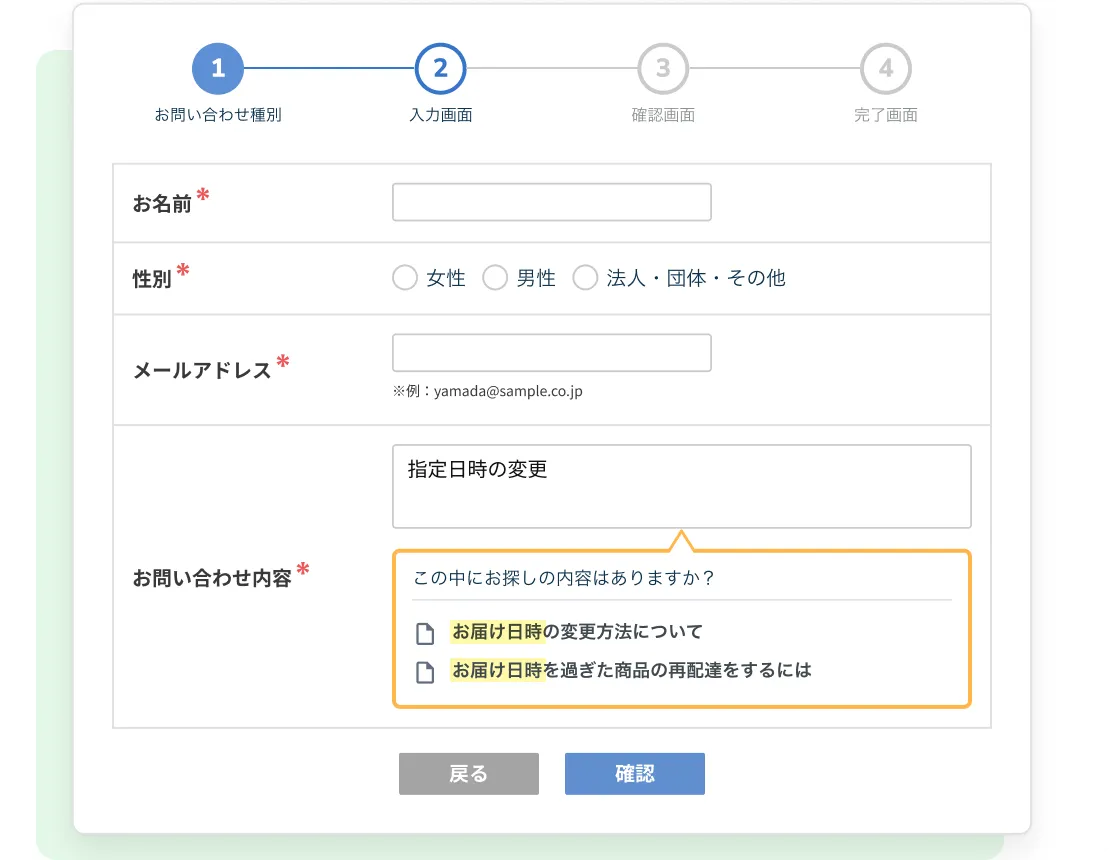Jump to the 確認画面 step label
The height and width of the screenshot is (860, 1120).
[x=663, y=115]
